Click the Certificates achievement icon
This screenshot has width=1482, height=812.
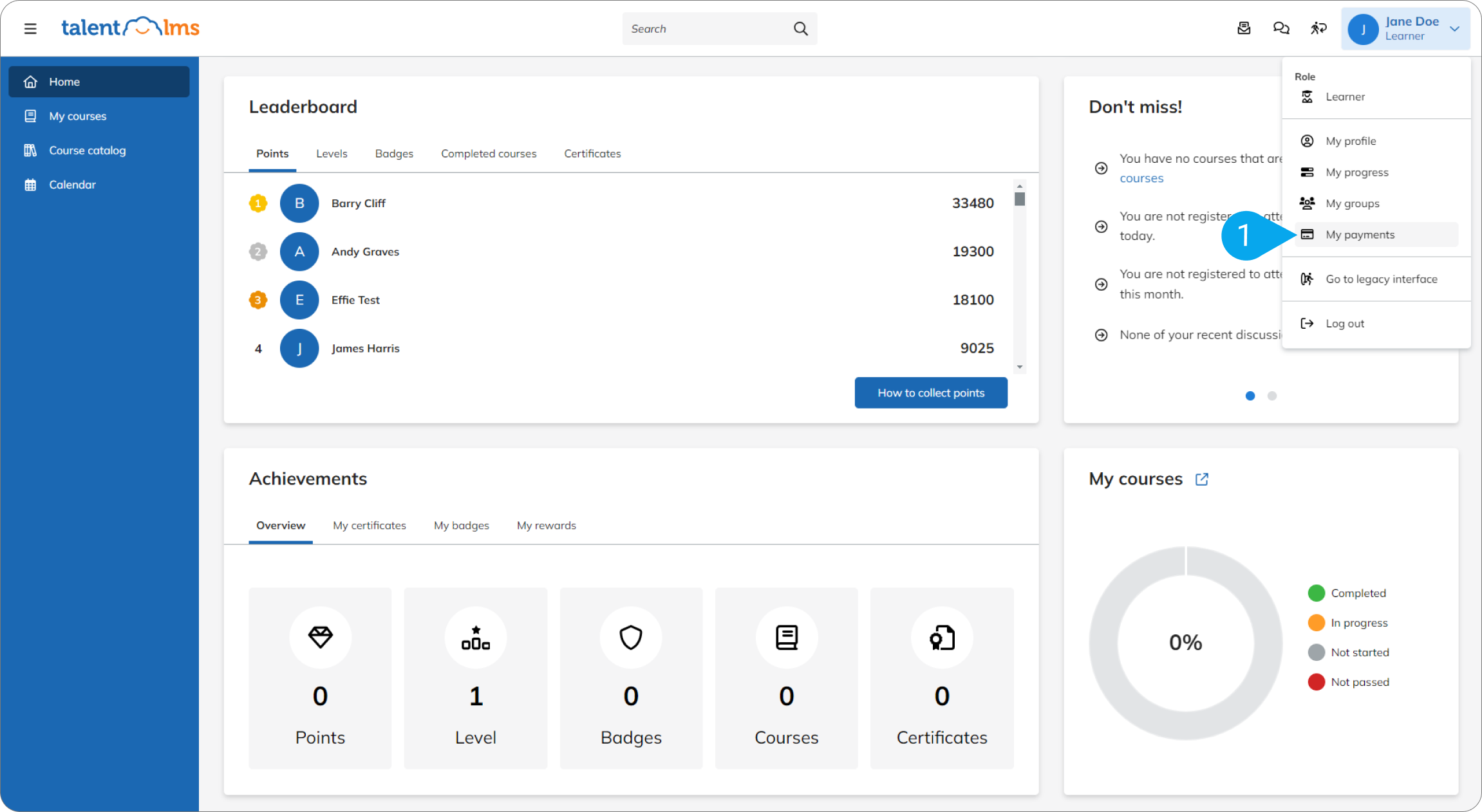click(x=942, y=638)
